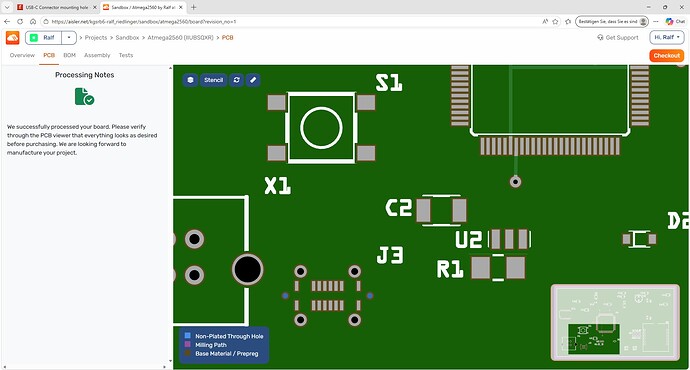
Task: Click the Milling Path purple swatch
Action: pos(187,344)
